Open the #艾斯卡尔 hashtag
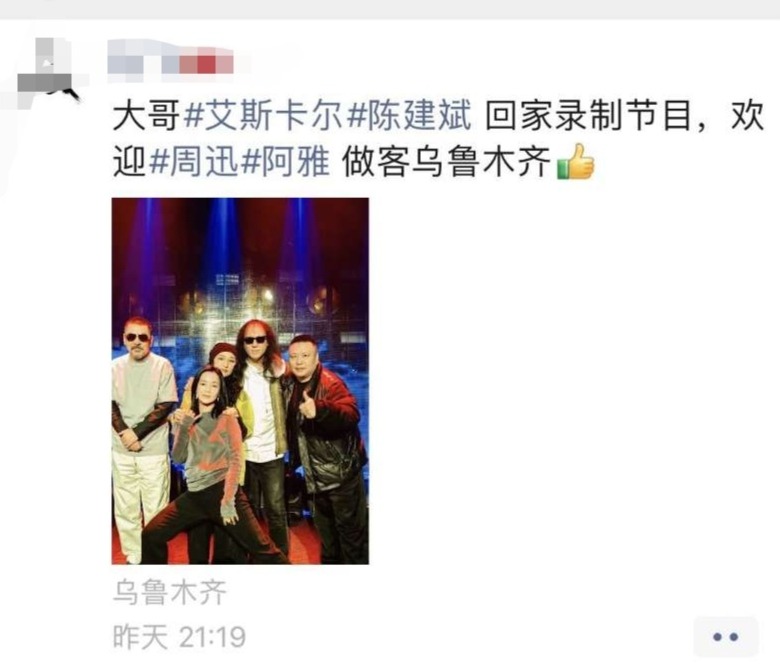Image resolution: width=780 pixels, height=668 pixels. [263, 116]
